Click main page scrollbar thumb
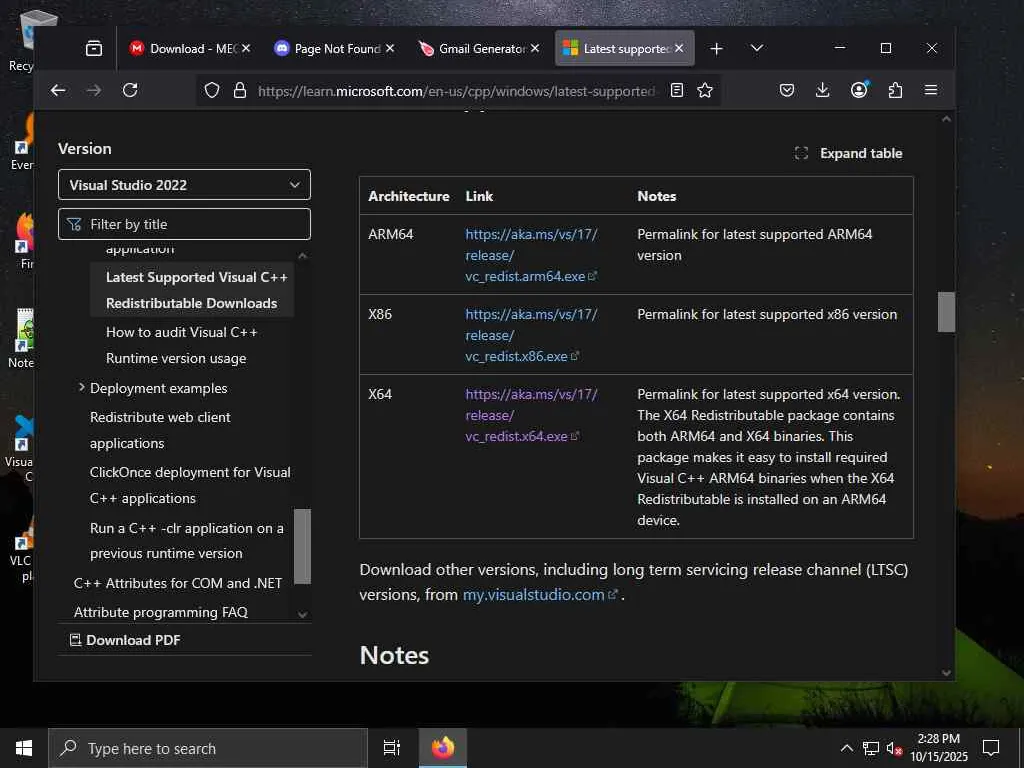This screenshot has height=768, width=1024. point(946,312)
